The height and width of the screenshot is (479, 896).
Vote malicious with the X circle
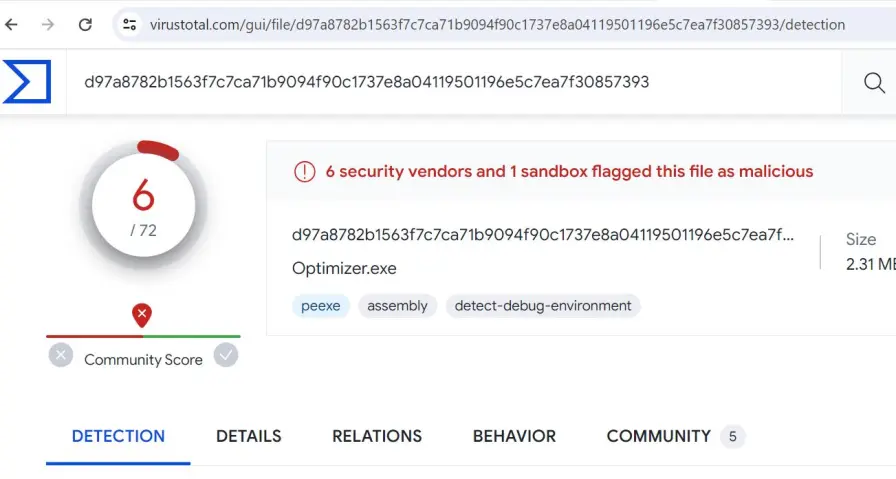pyautogui.click(x=61, y=356)
